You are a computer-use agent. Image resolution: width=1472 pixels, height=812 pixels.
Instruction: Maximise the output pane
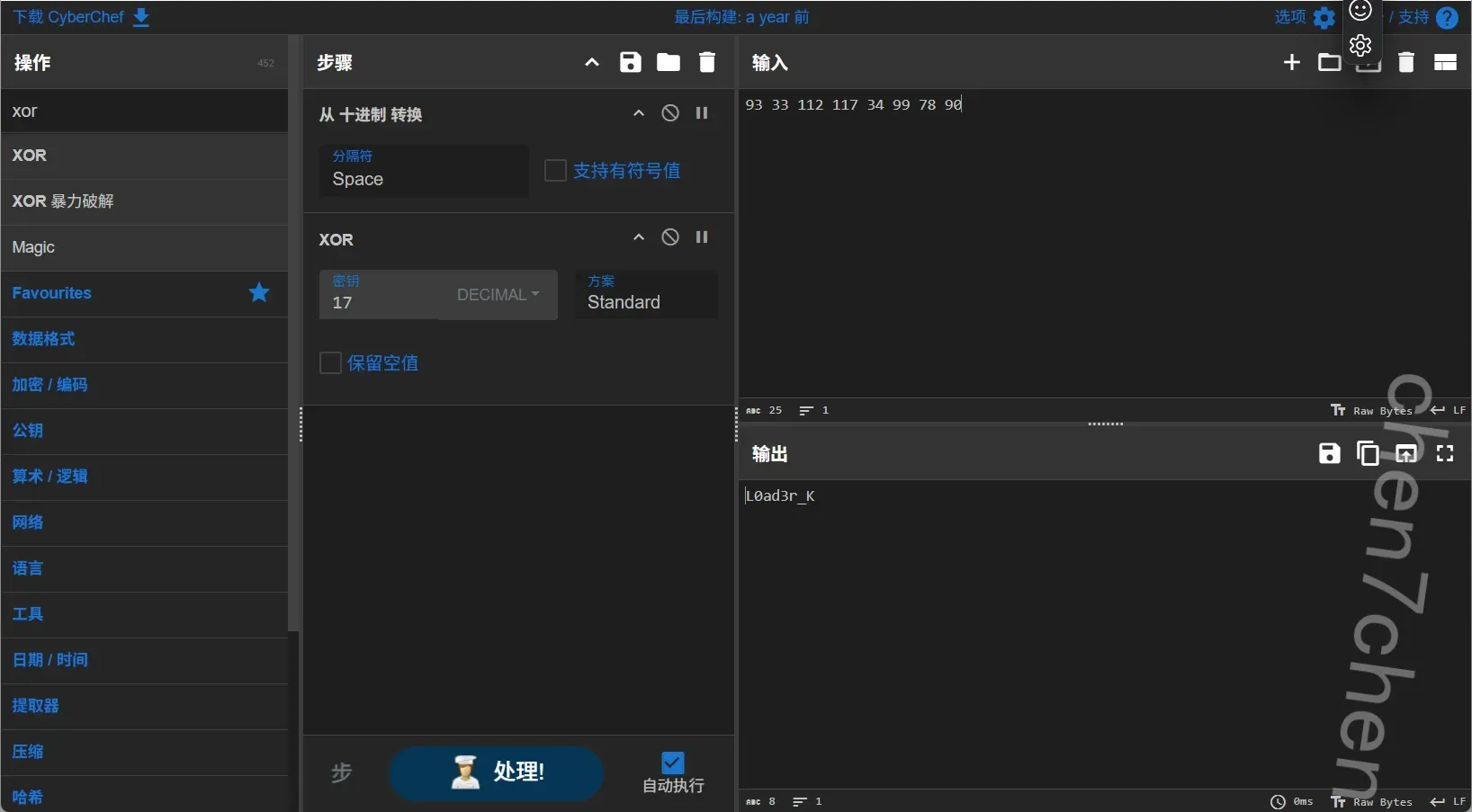click(1445, 453)
